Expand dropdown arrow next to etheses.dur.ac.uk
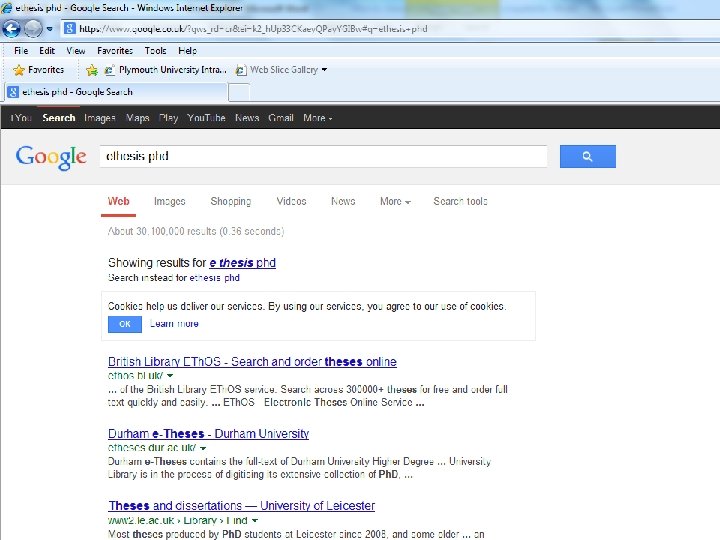This screenshot has height=540, width=720. tap(203, 448)
